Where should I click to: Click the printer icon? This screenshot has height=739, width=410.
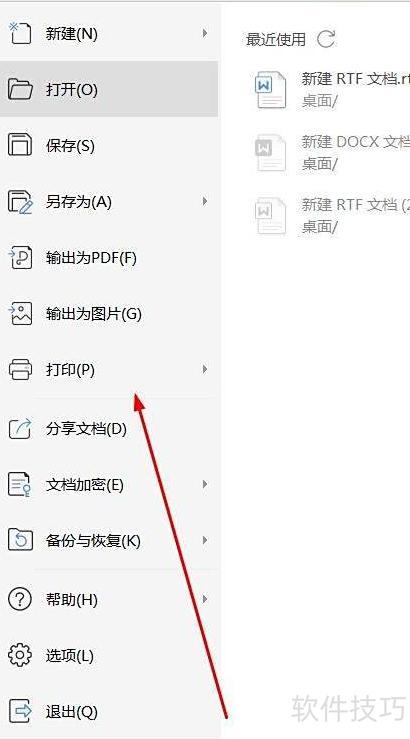[x=20, y=370]
